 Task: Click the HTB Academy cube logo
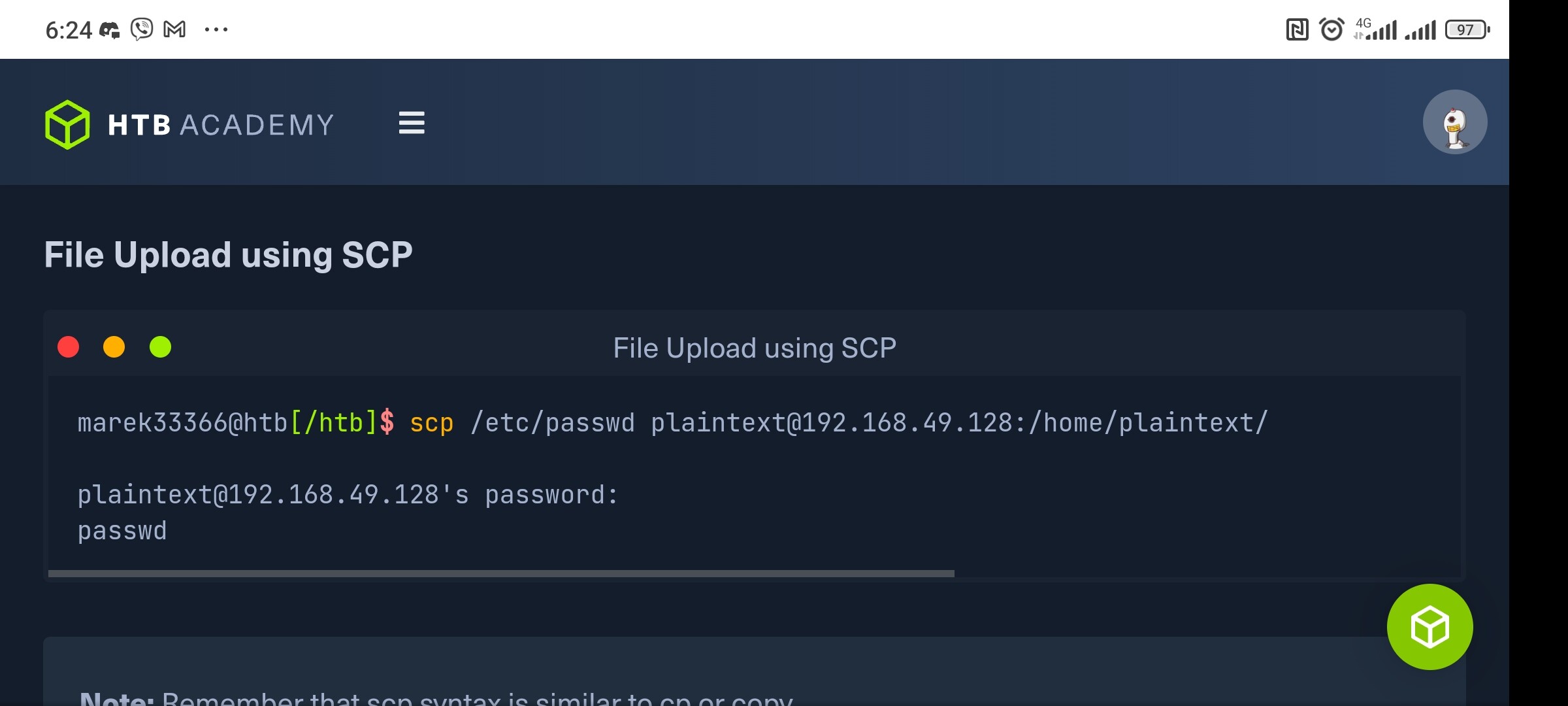pos(67,124)
